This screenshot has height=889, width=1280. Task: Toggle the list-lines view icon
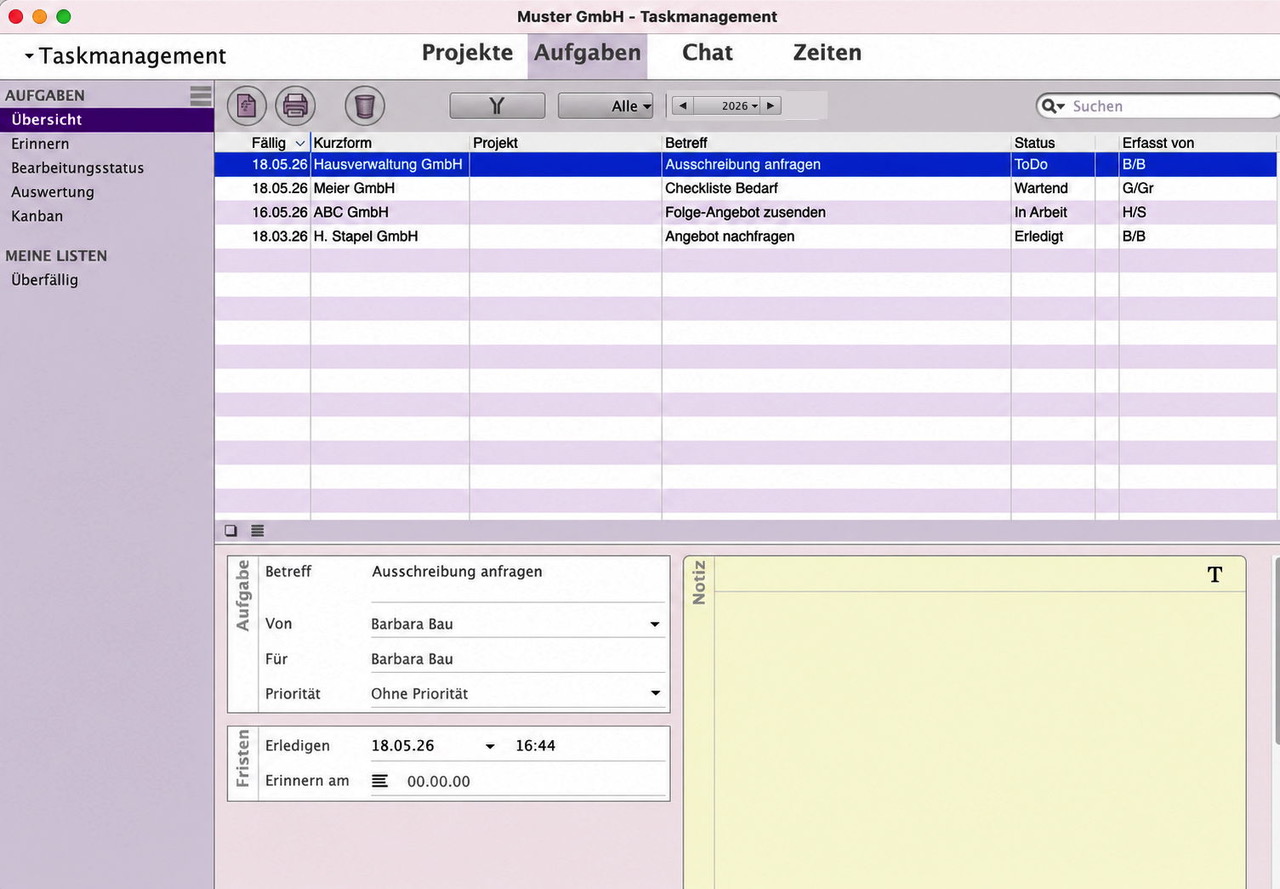point(257,531)
